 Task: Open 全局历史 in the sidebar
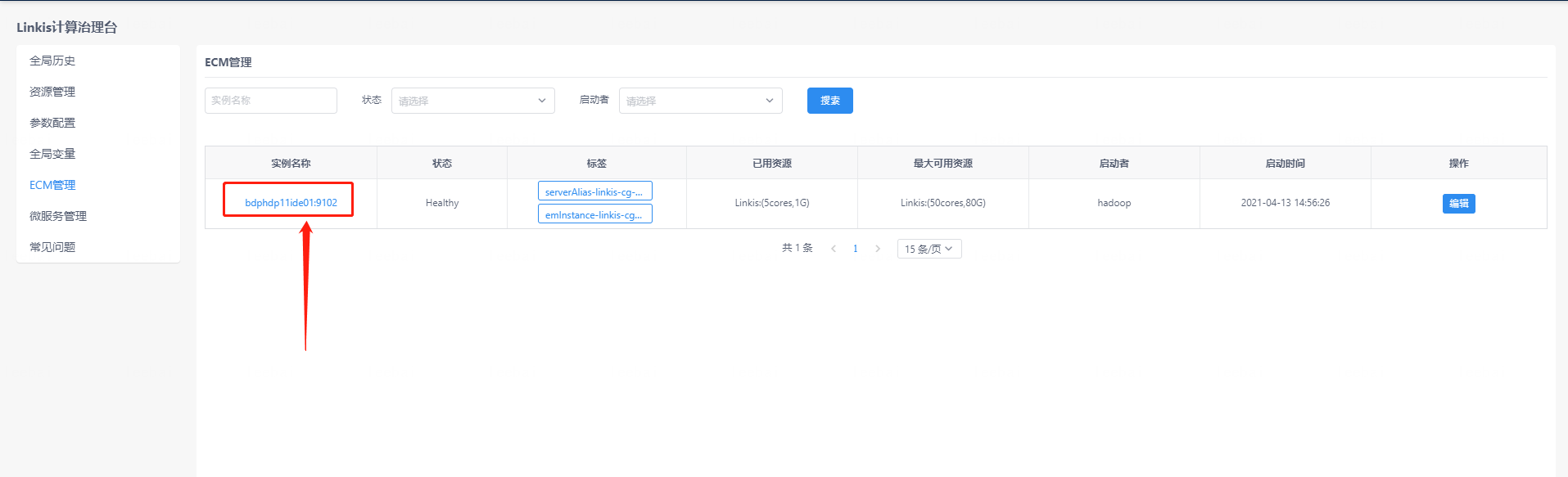[52, 61]
